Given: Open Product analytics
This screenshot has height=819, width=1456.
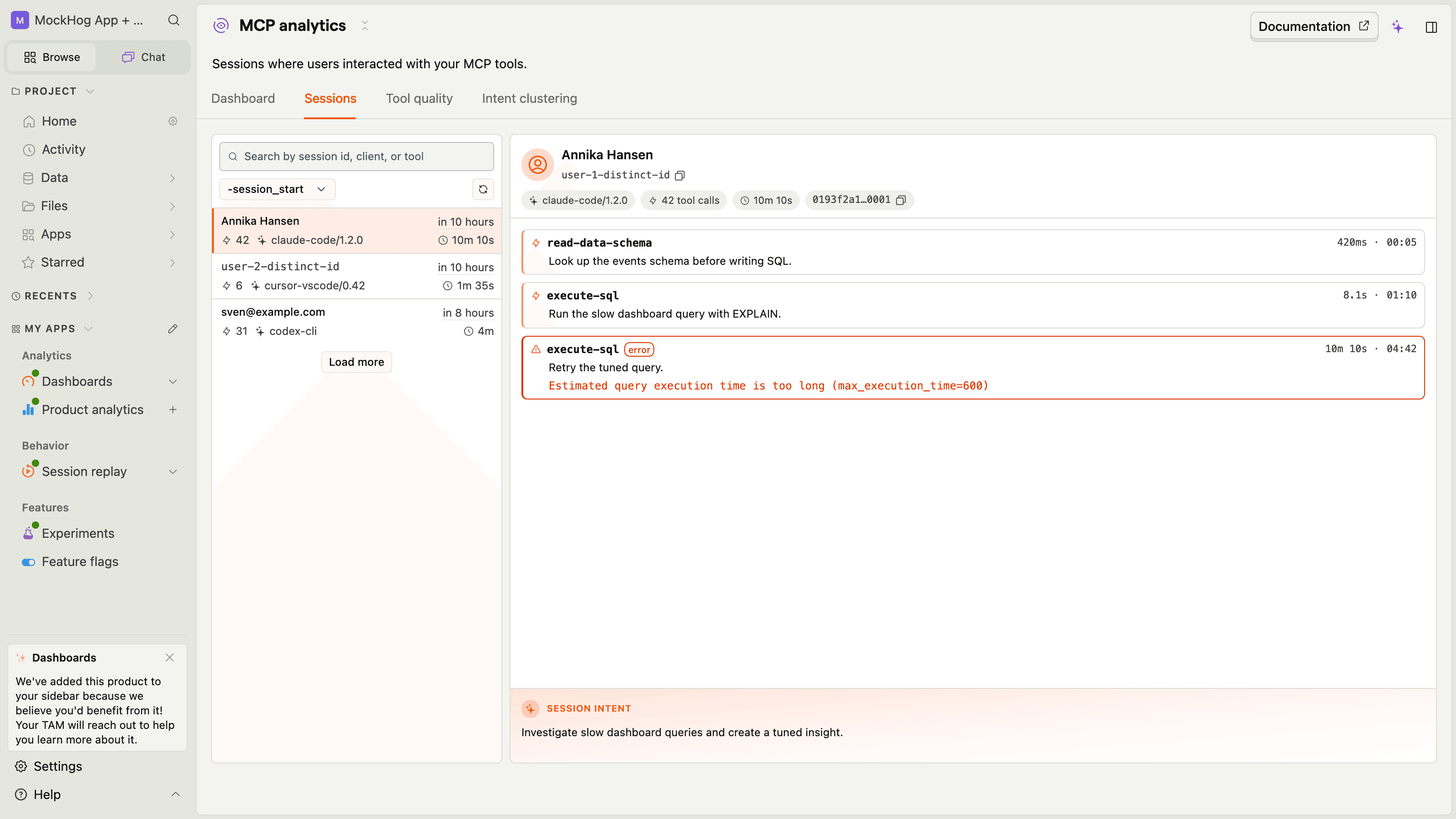Looking at the screenshot, I should coord(92,410).
